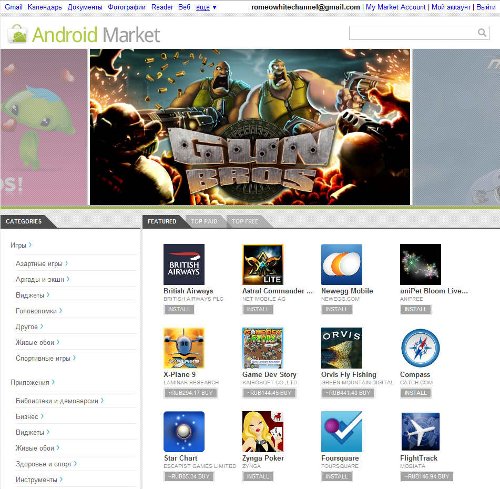Image resolution: width=500 pixels, height=489 pixels.
Task: Open the FlightTrack app icon
Action: (420, 431)
